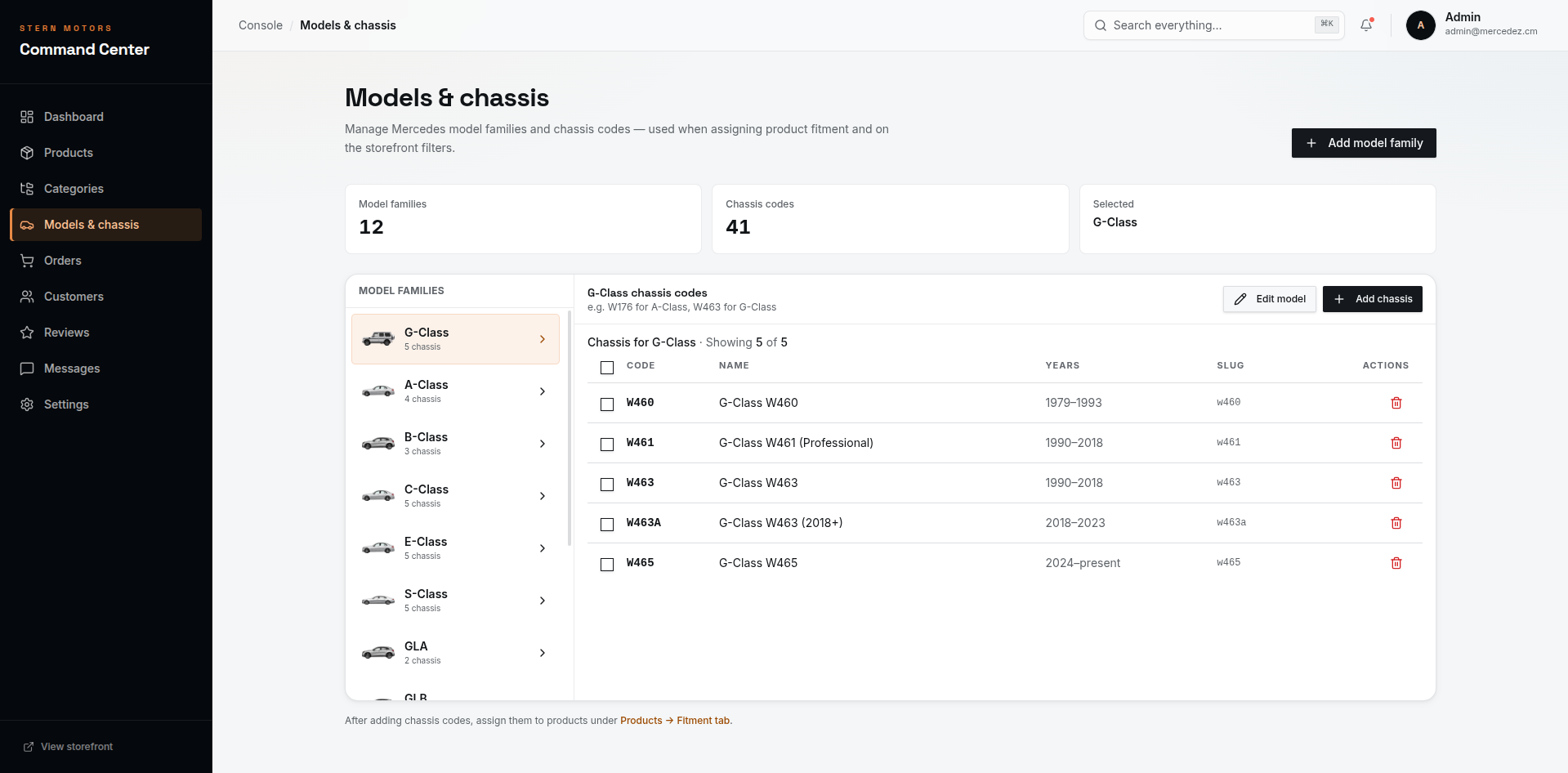Click the G-Class car thumbnail
The height and width of the screenshot is (773, 1568).
tap(378, 338)
